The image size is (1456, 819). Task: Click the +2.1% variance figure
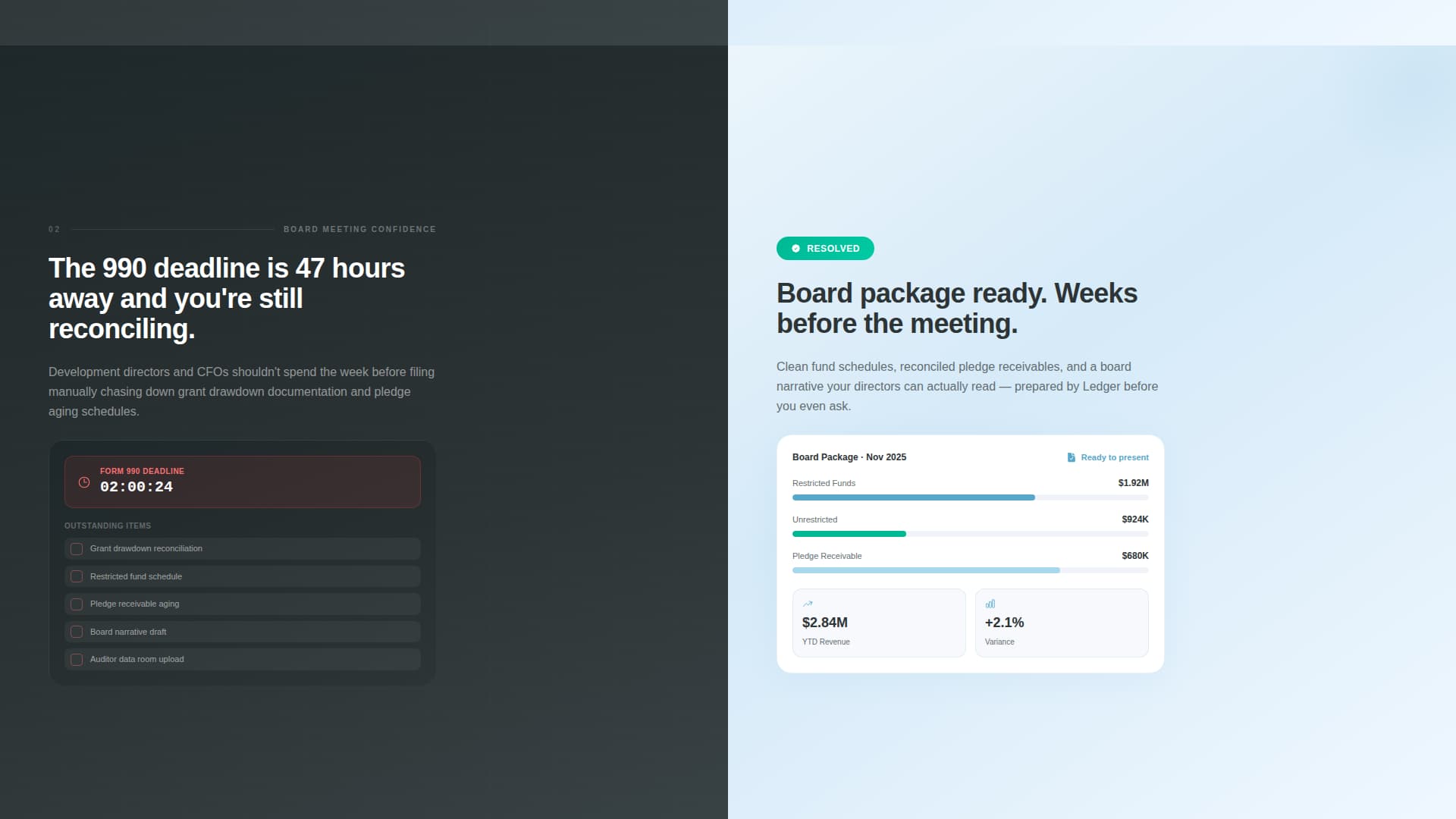pos(1004,623)
